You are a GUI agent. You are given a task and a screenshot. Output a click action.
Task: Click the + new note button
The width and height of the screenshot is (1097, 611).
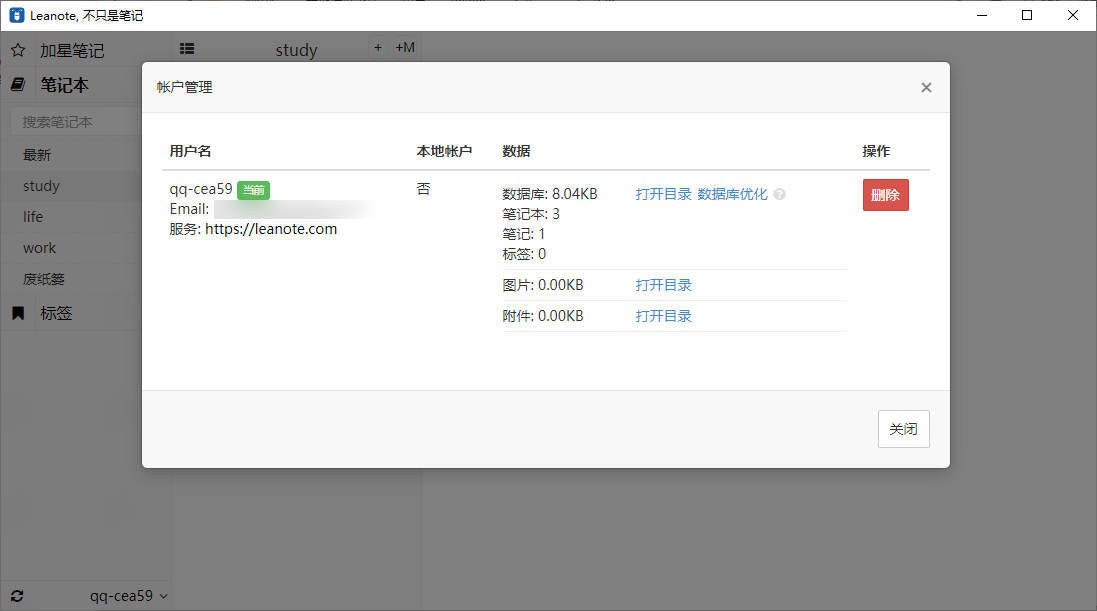[378, 48]
